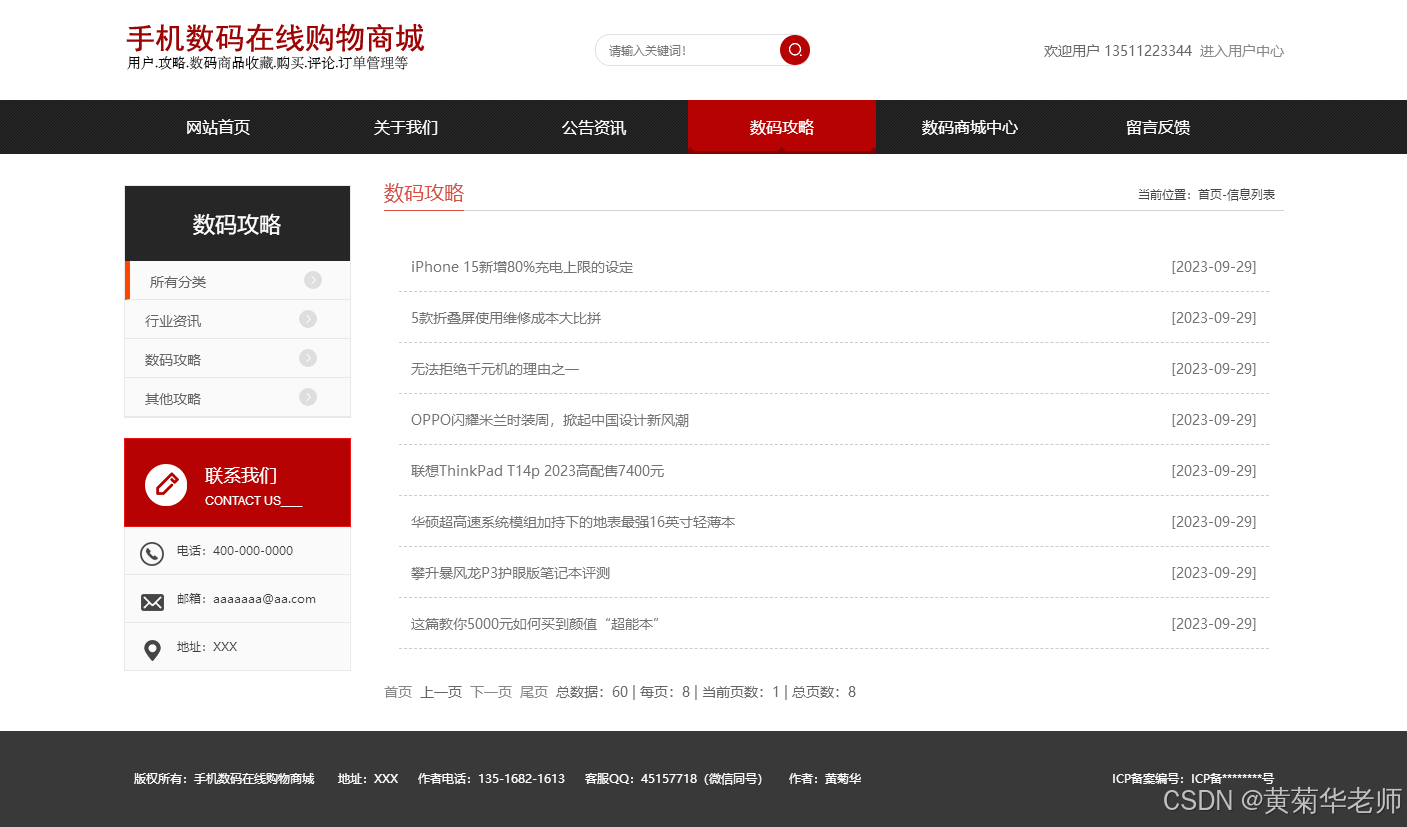Click the red search magnifier button

(x=795, y=50)
